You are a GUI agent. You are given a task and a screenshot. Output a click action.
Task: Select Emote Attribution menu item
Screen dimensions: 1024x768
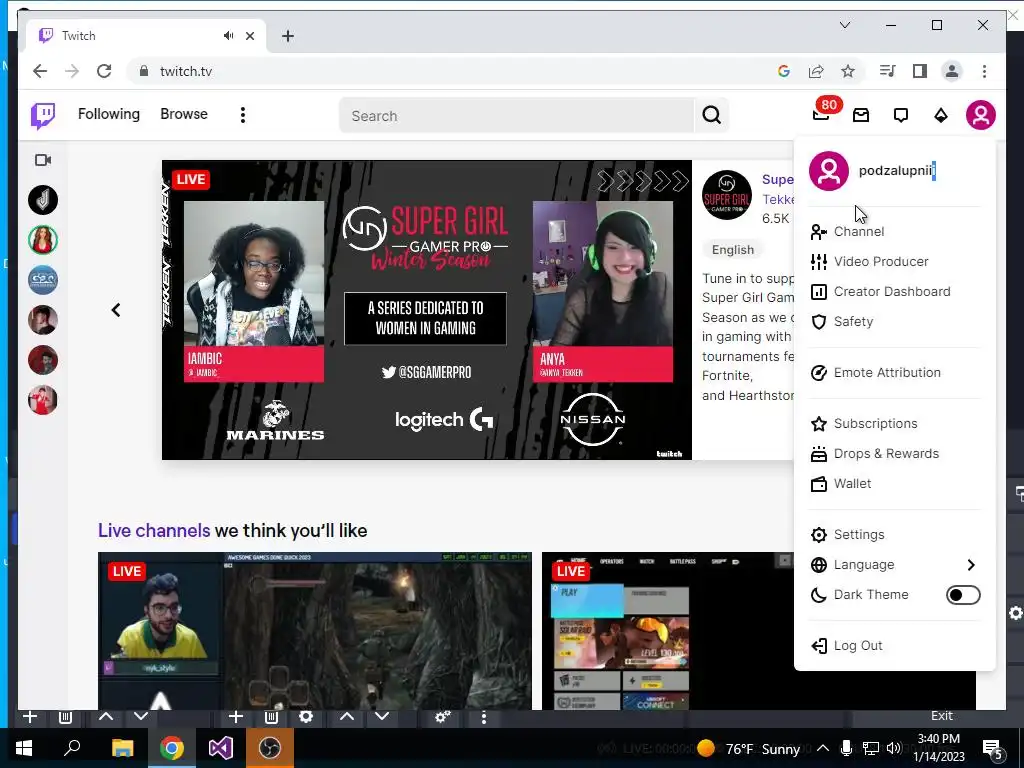click(x=894, y=373)
